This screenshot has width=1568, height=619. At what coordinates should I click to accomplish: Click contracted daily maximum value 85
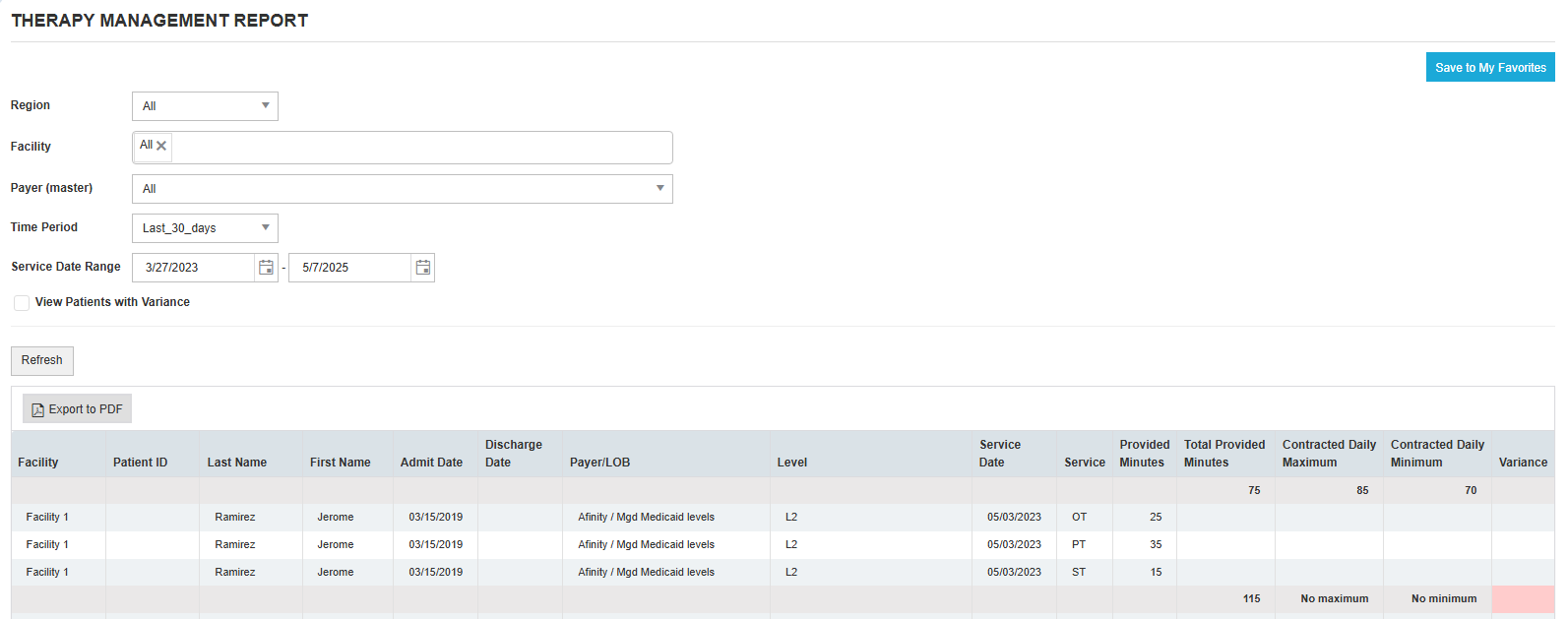[x=1362, y=490]
